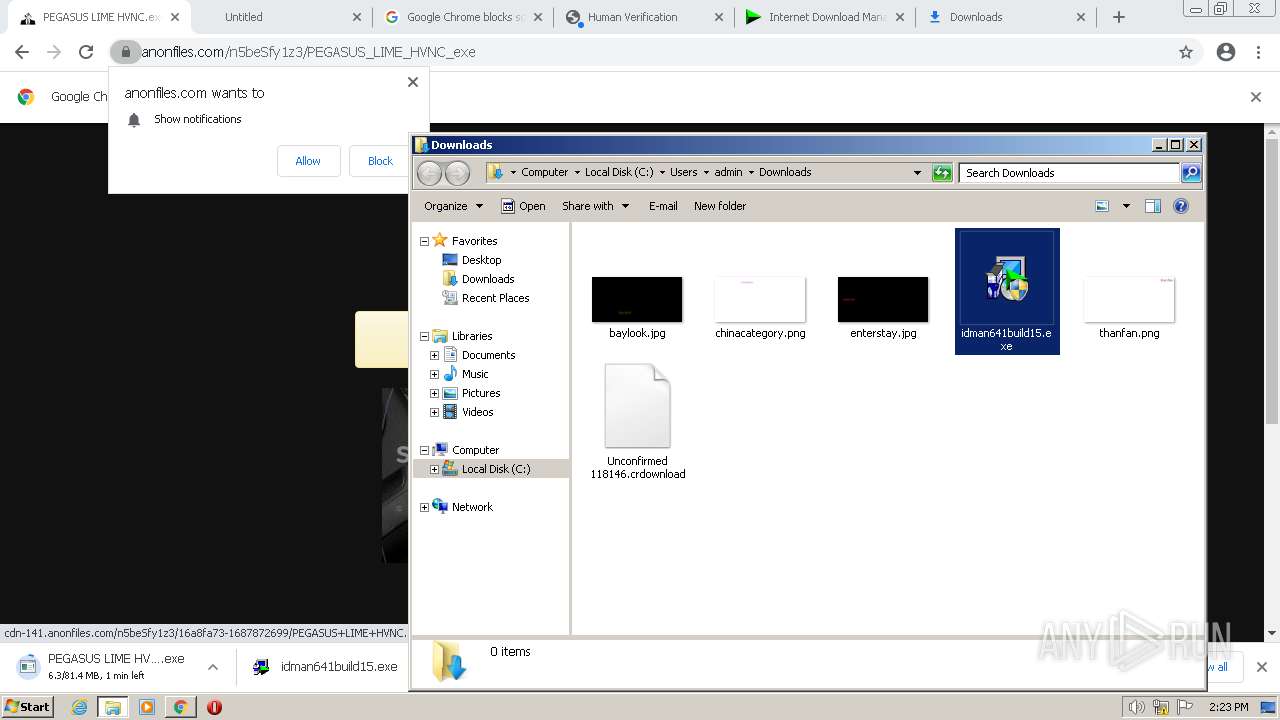Collapse the Libraries group

tap(424, 336)
